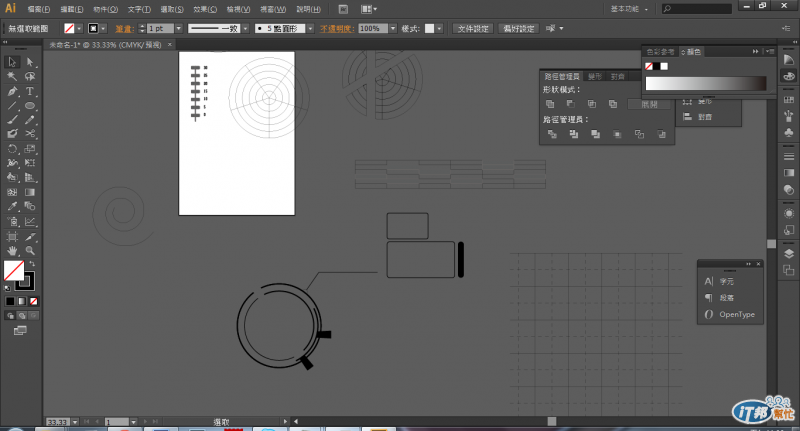Open the 編輯(E) Edit menu

click(x=71, y=9)
